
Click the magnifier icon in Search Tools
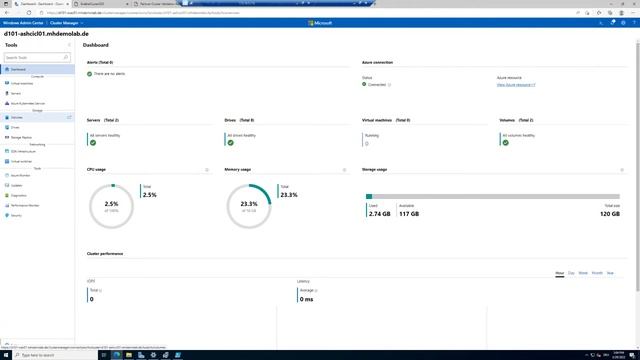click(66, 58)
